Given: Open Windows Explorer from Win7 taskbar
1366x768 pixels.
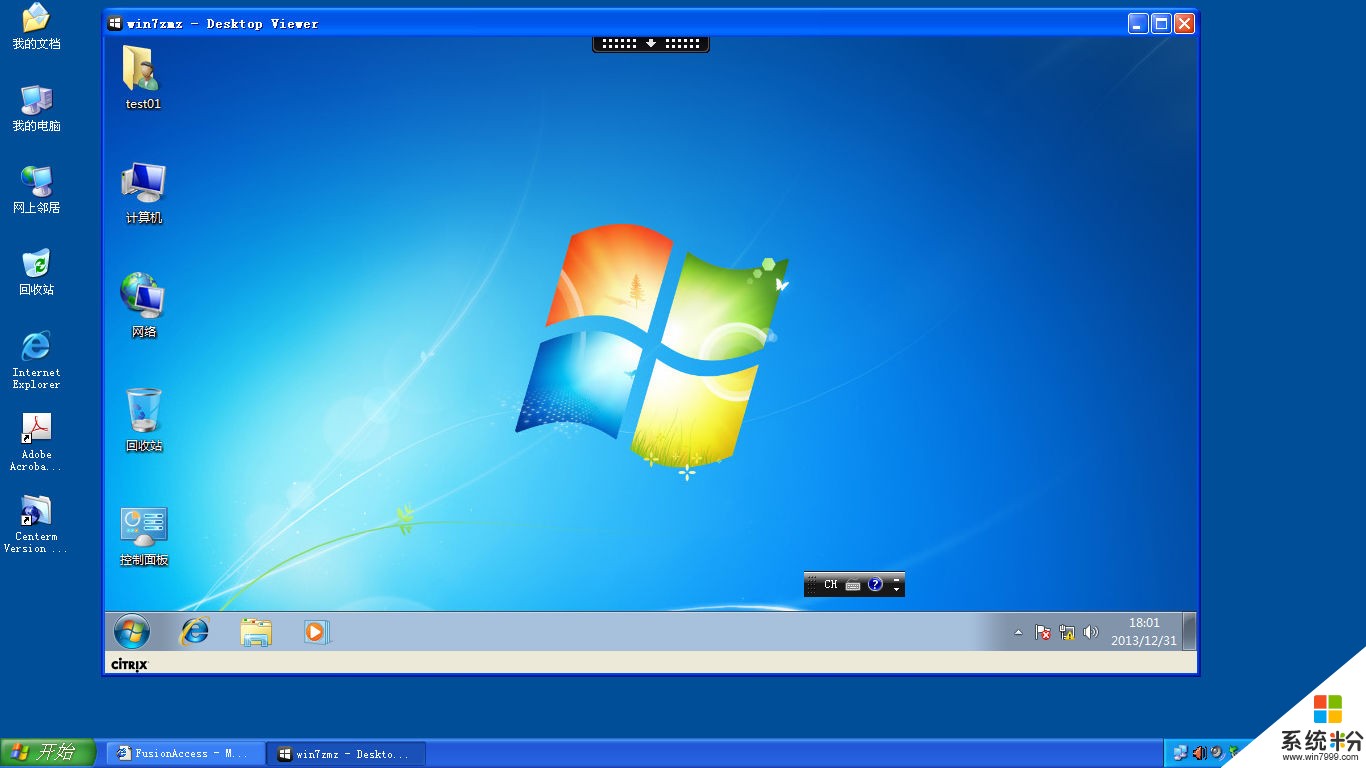Looking at the screenshot, I should tap(256, 631).
